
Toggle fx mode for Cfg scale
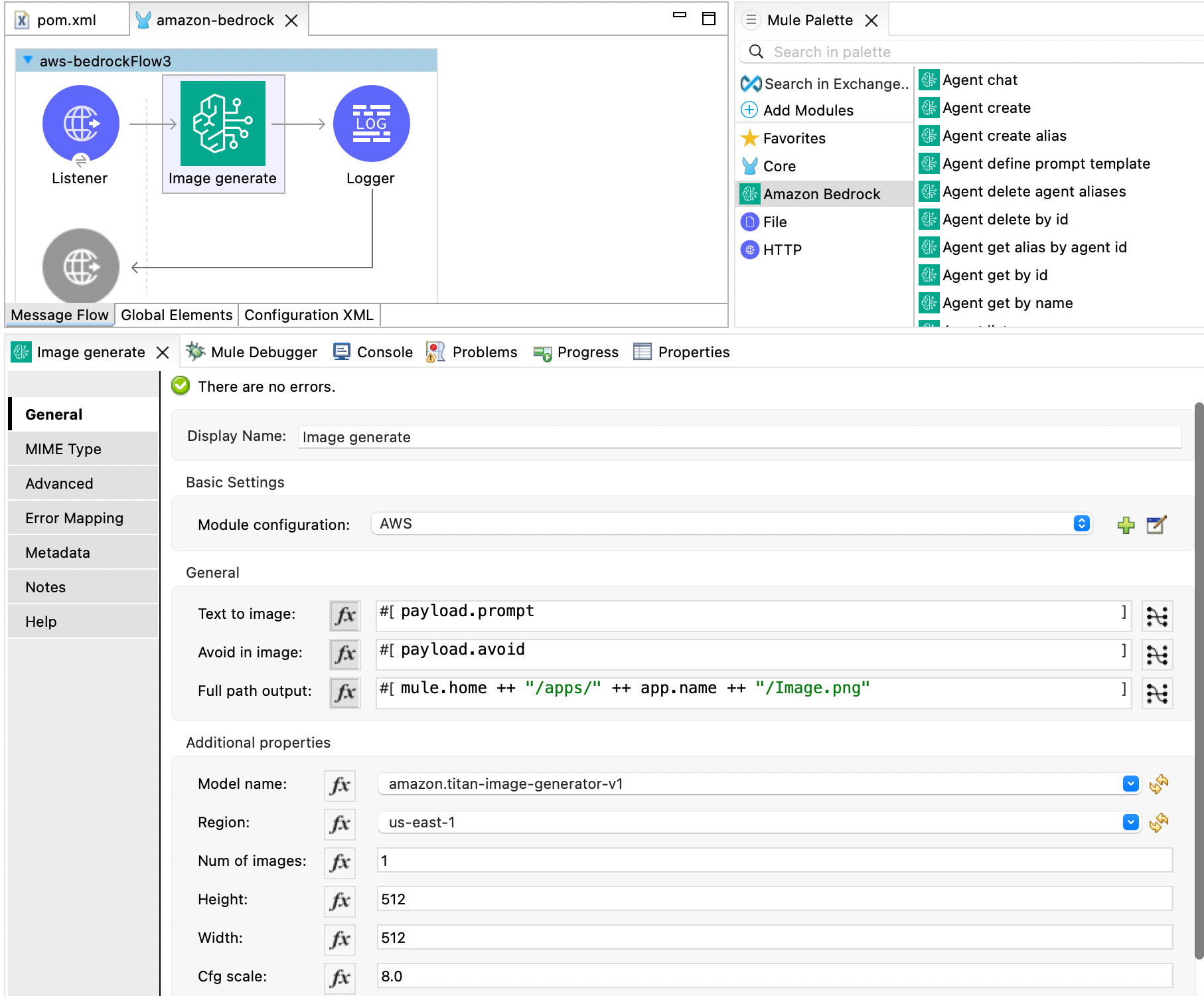(x=340, y=978)
